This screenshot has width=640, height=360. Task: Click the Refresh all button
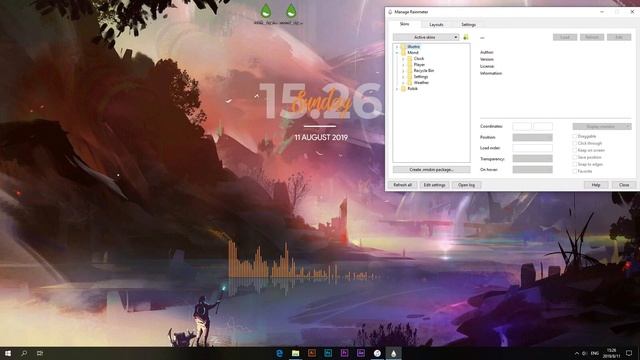tap(402, 185)
